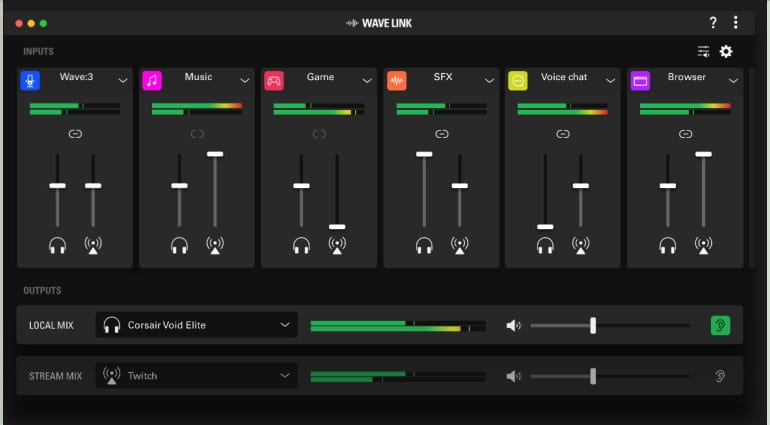
Task: Click the orange SFX waveform channel icon
Action: click(x=396, y=81)
